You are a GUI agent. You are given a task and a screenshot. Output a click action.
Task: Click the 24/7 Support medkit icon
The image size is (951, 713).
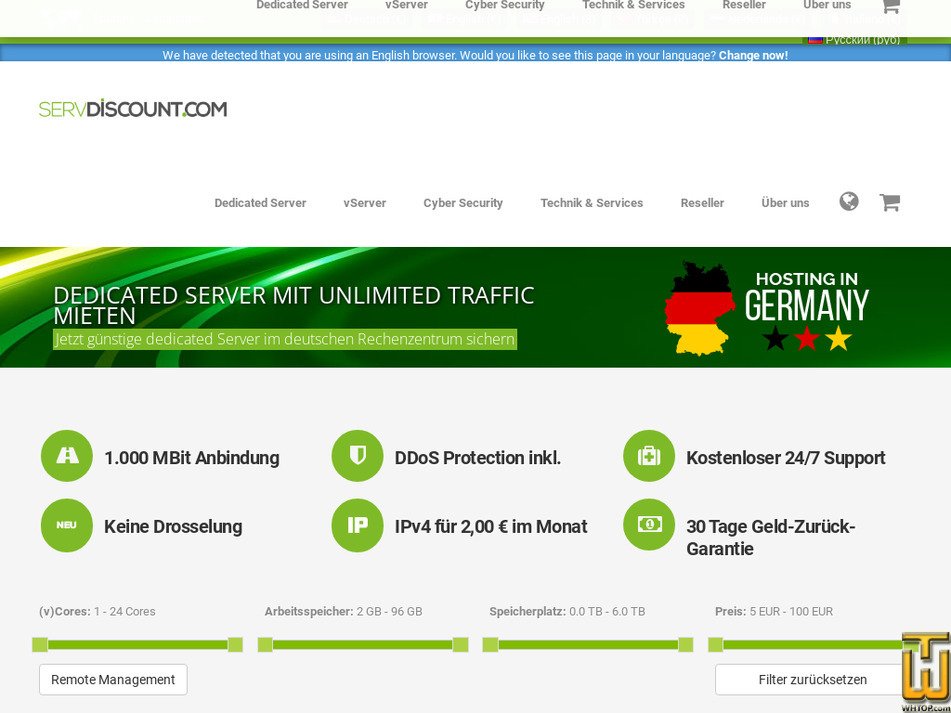pyautogui.click(x=649, y=457)
